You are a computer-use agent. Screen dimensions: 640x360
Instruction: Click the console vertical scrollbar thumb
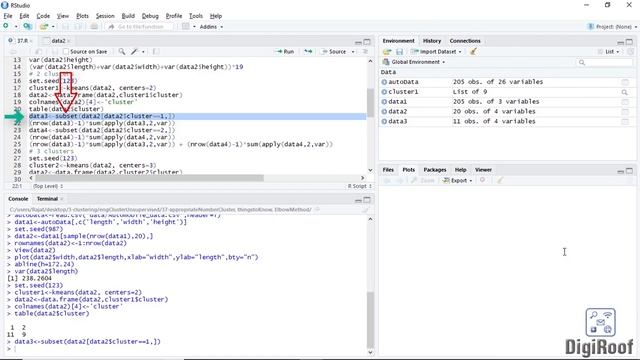pos(370,319)
